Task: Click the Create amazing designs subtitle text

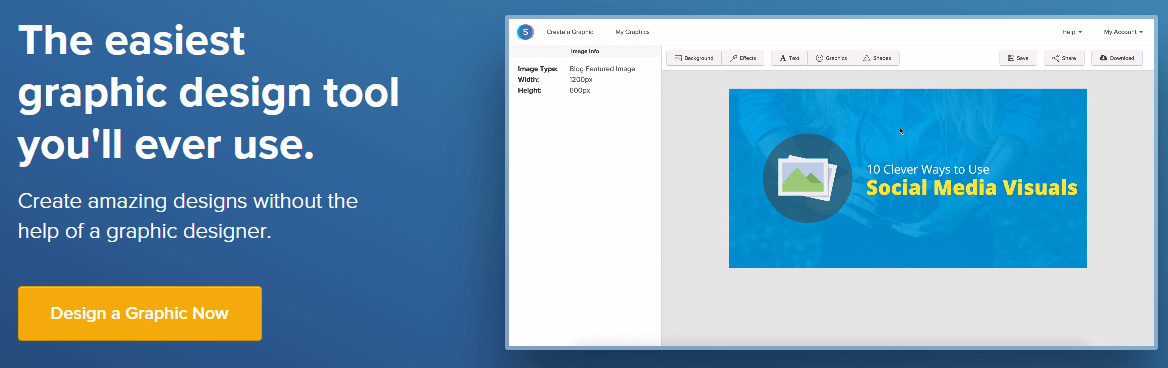Action: [x=188, y=216]
